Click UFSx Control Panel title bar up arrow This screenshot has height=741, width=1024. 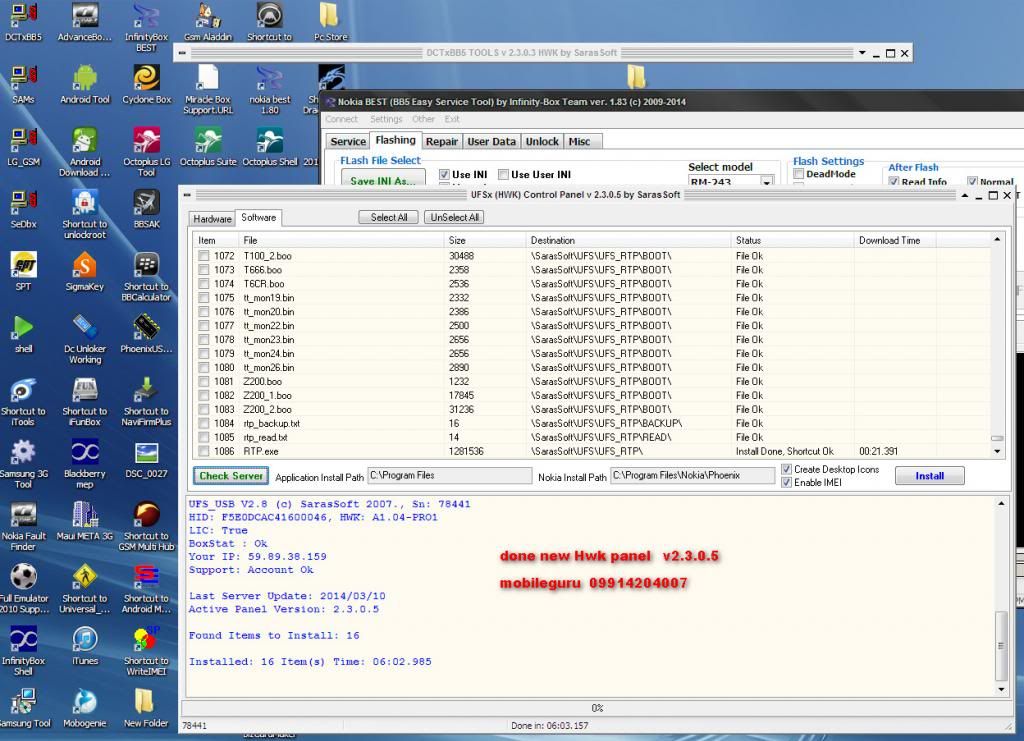(x=965, y=195)
